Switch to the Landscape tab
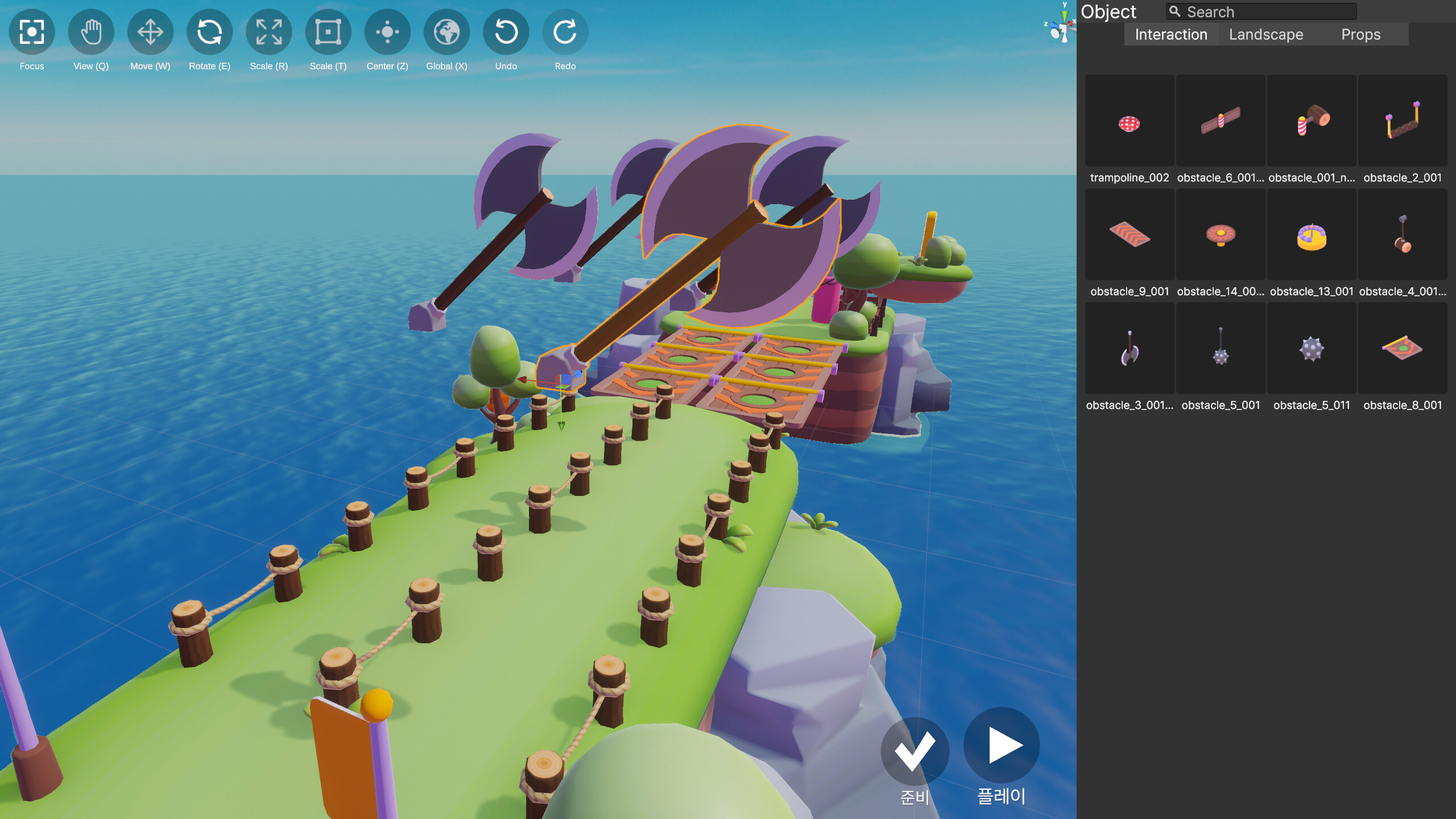The width and height of the screenshot is (1456, 819). pyautogui.click(x=1265, y=34)
